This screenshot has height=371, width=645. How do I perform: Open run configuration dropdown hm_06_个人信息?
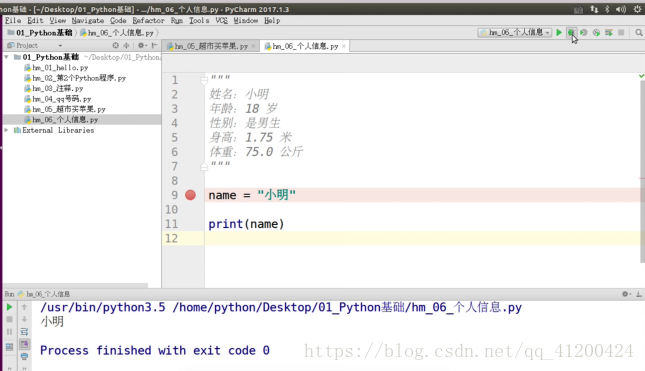515,32
